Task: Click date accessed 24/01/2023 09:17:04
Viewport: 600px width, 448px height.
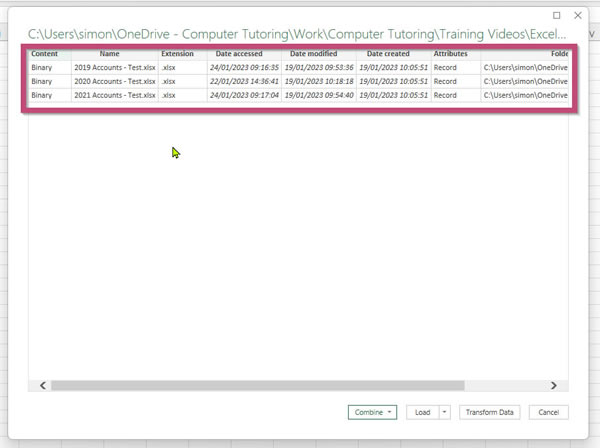Action: [x=244, y=95]
